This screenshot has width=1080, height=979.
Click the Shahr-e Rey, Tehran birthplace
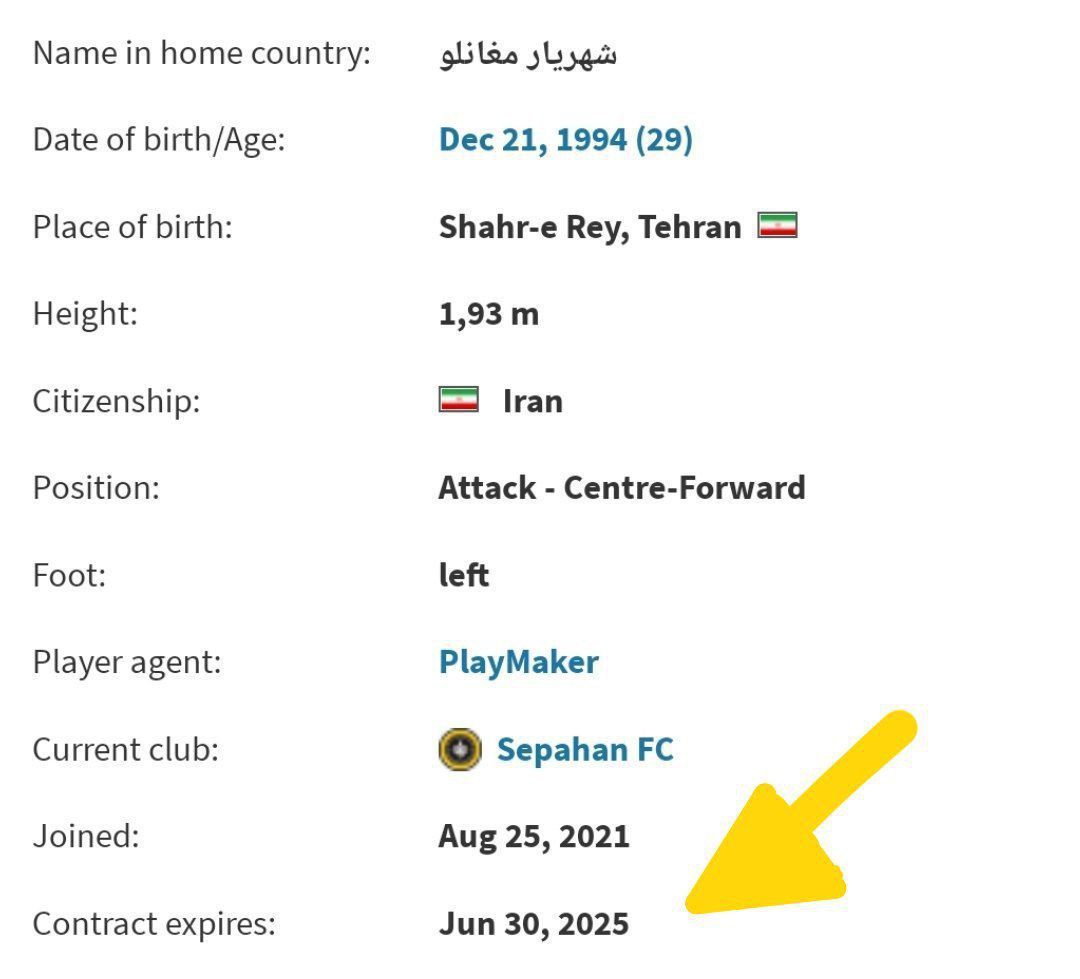pos(590,227)
